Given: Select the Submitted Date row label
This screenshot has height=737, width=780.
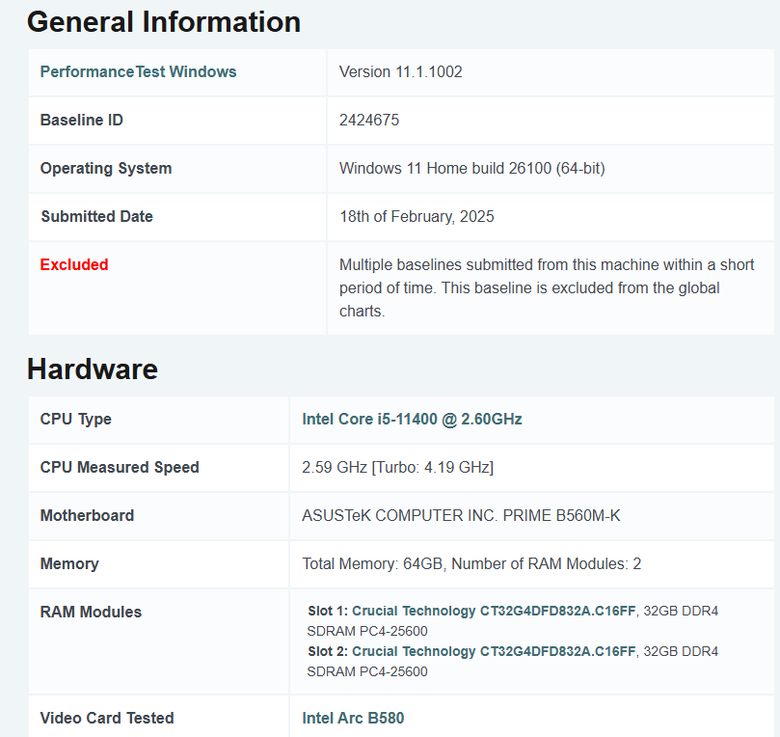Looking at the screenshot, I should click(x=97, y=216).
